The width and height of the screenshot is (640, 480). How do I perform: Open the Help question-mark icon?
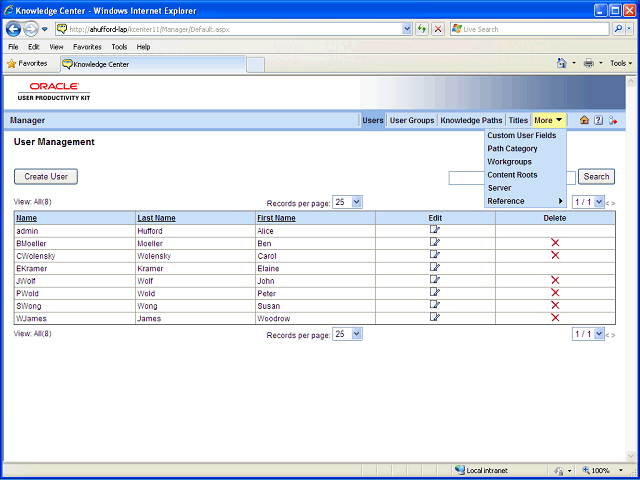[598, 120]
